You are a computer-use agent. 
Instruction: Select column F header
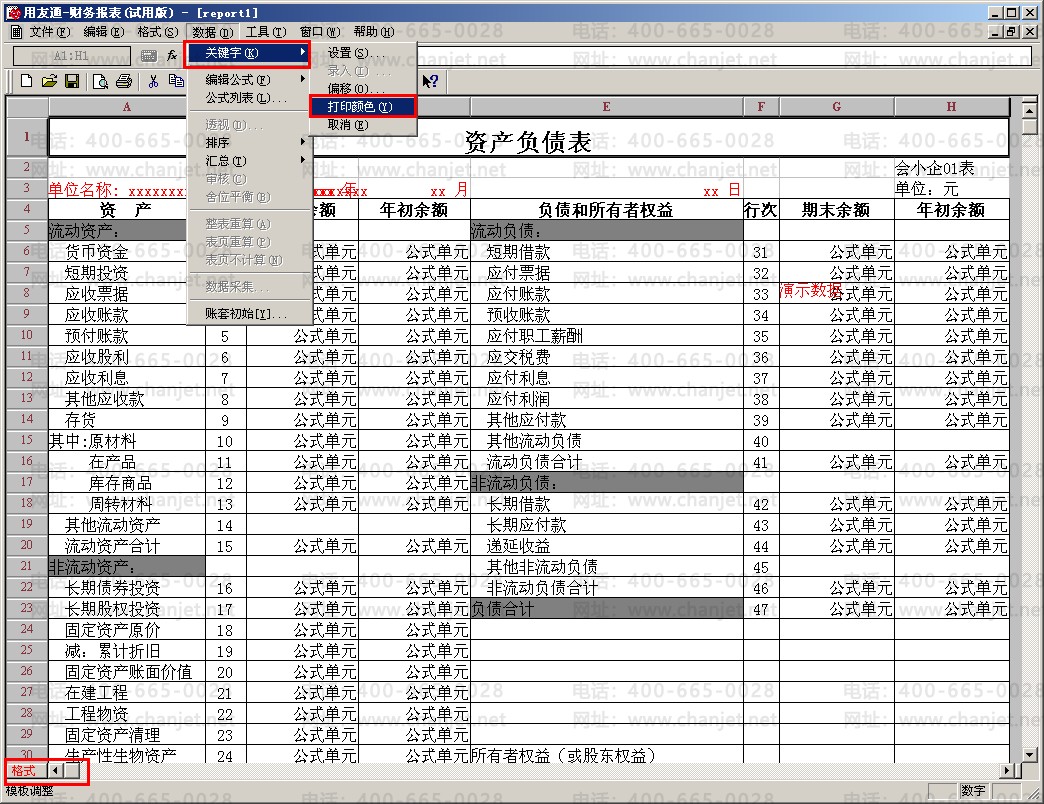click(761, 106)
